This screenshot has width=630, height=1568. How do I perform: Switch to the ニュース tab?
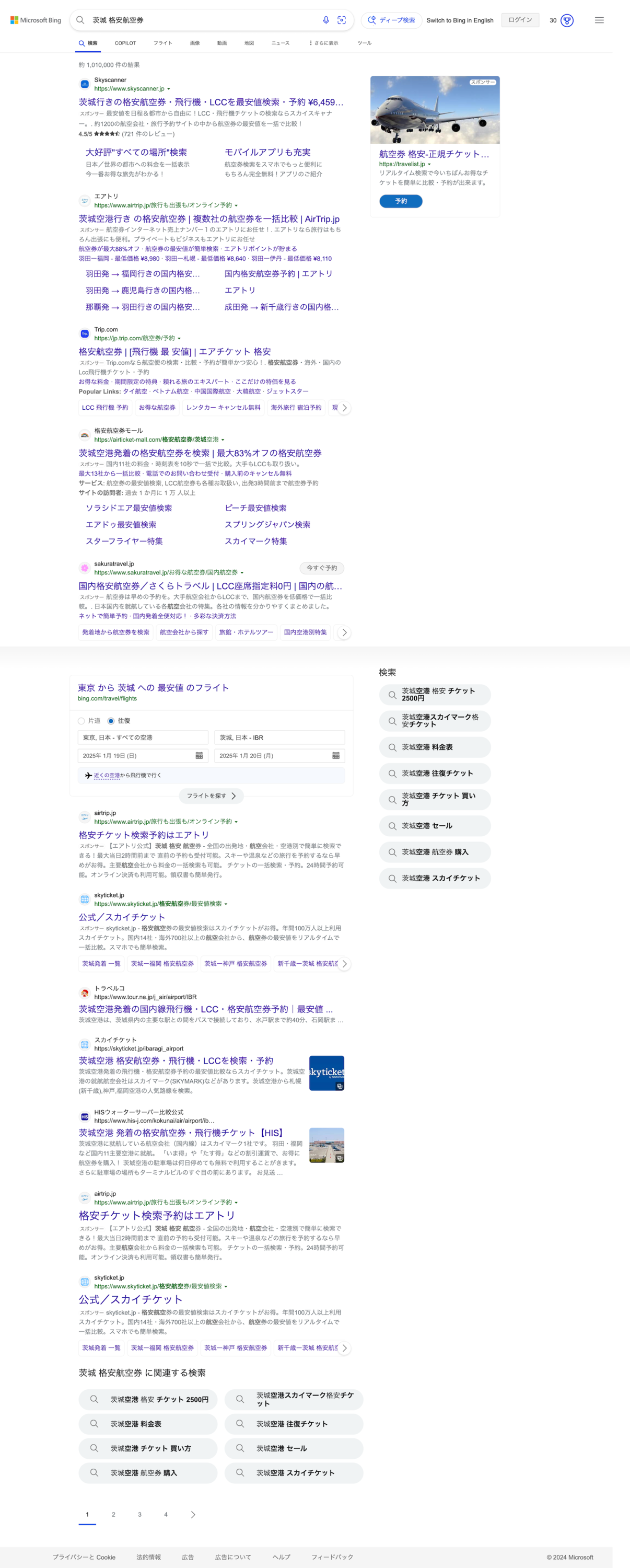pos(281,43)
